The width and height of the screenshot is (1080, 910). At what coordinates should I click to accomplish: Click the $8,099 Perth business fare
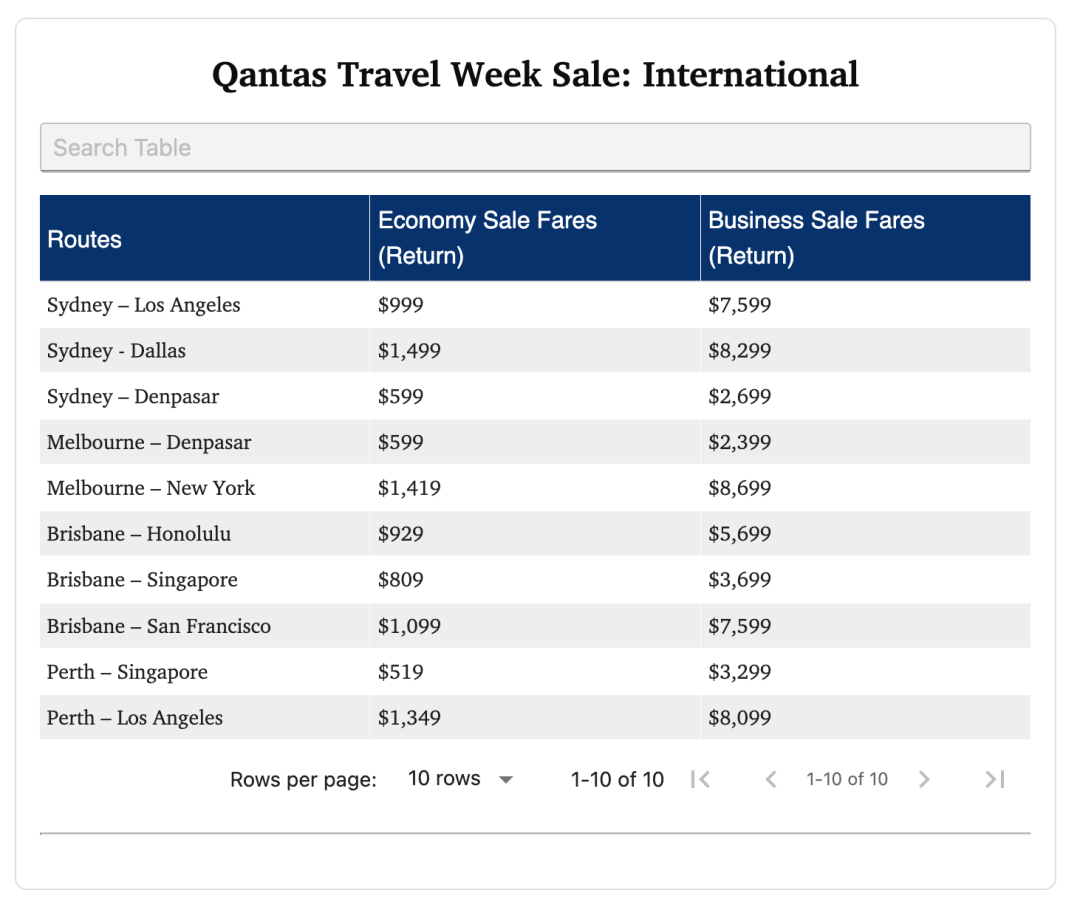pyautogui.click(x=740, y=718)
